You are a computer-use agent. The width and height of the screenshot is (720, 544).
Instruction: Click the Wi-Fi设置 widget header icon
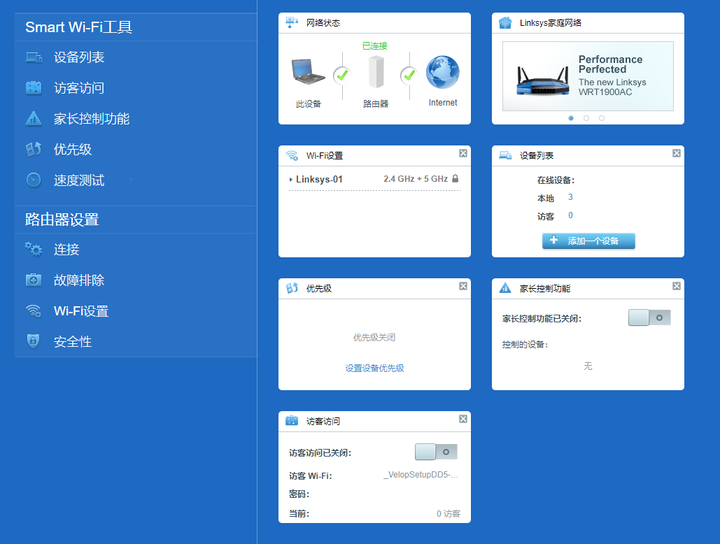pos(292,155)
